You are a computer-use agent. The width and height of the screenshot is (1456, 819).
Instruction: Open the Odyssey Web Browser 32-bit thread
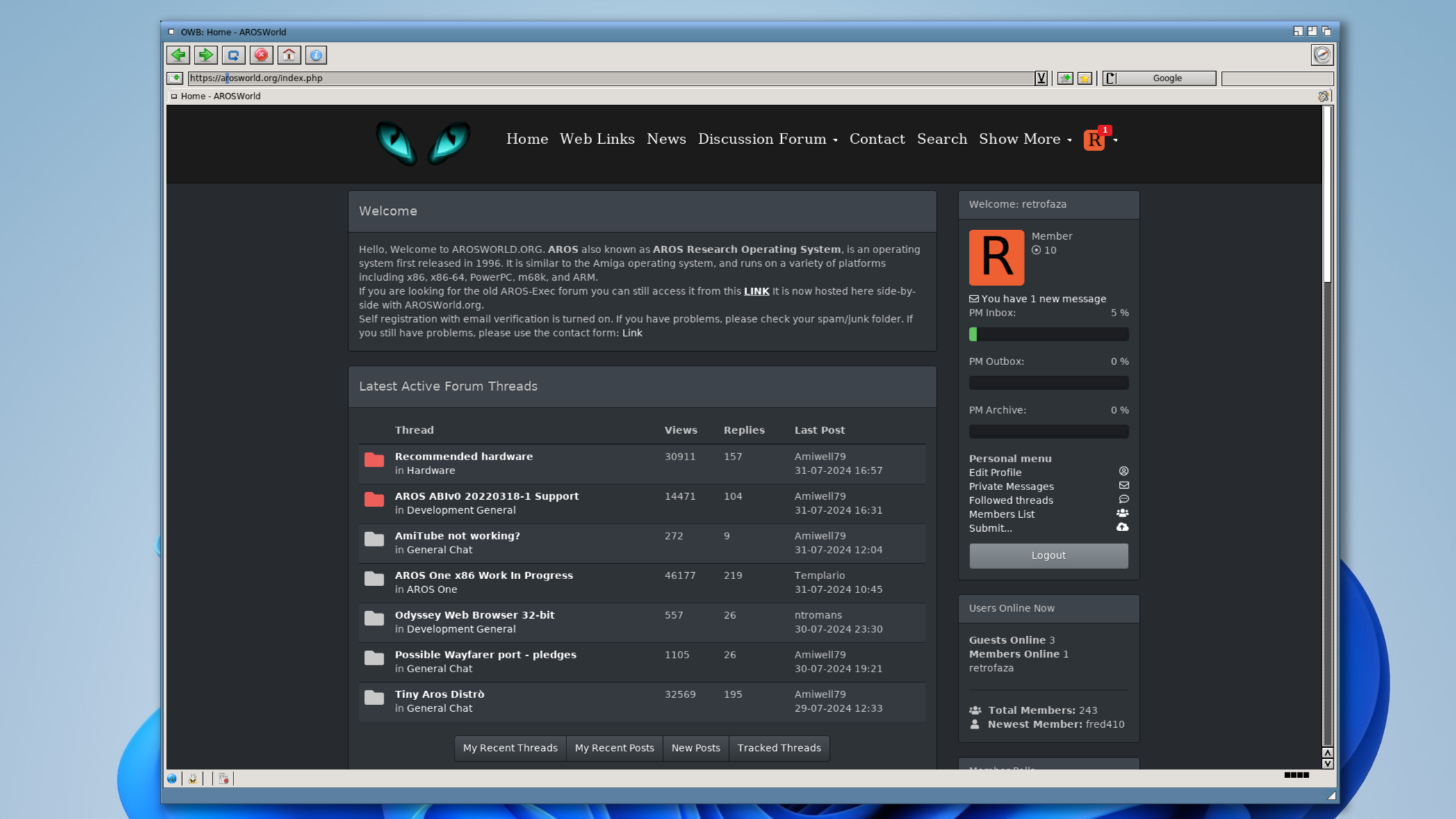475,615
